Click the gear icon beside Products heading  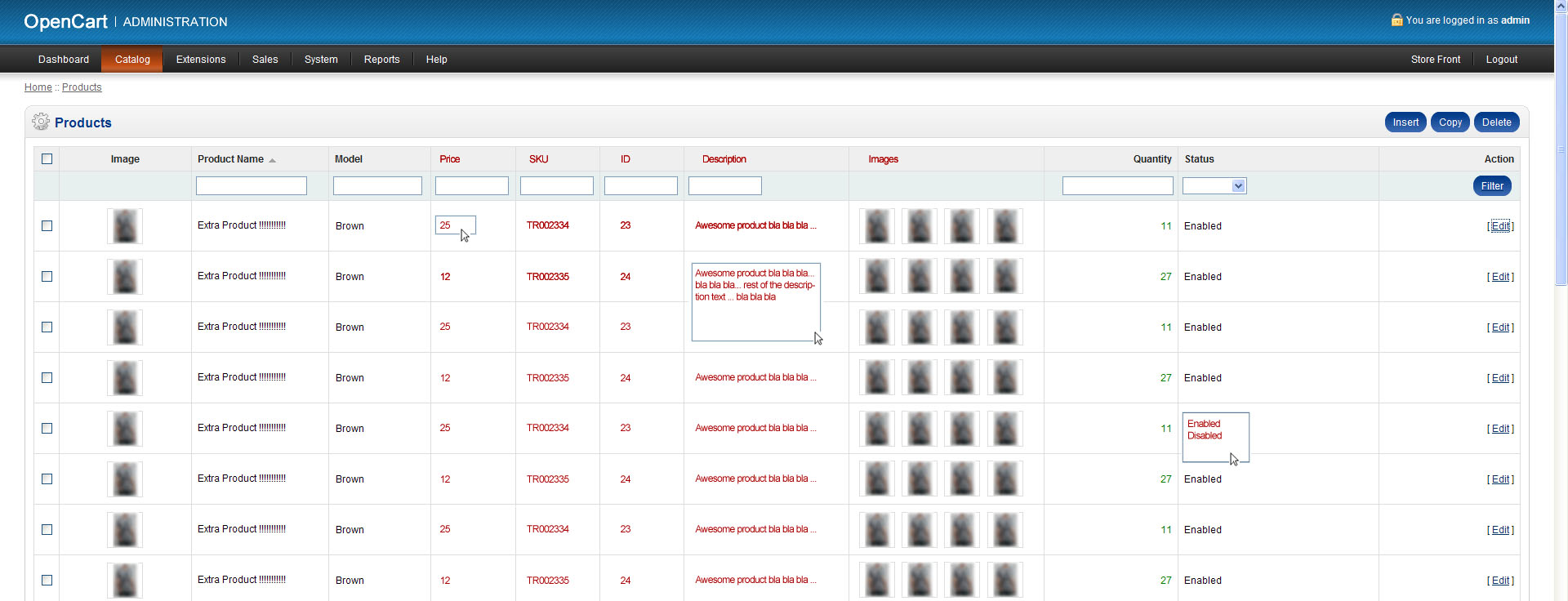pos(41,122)
